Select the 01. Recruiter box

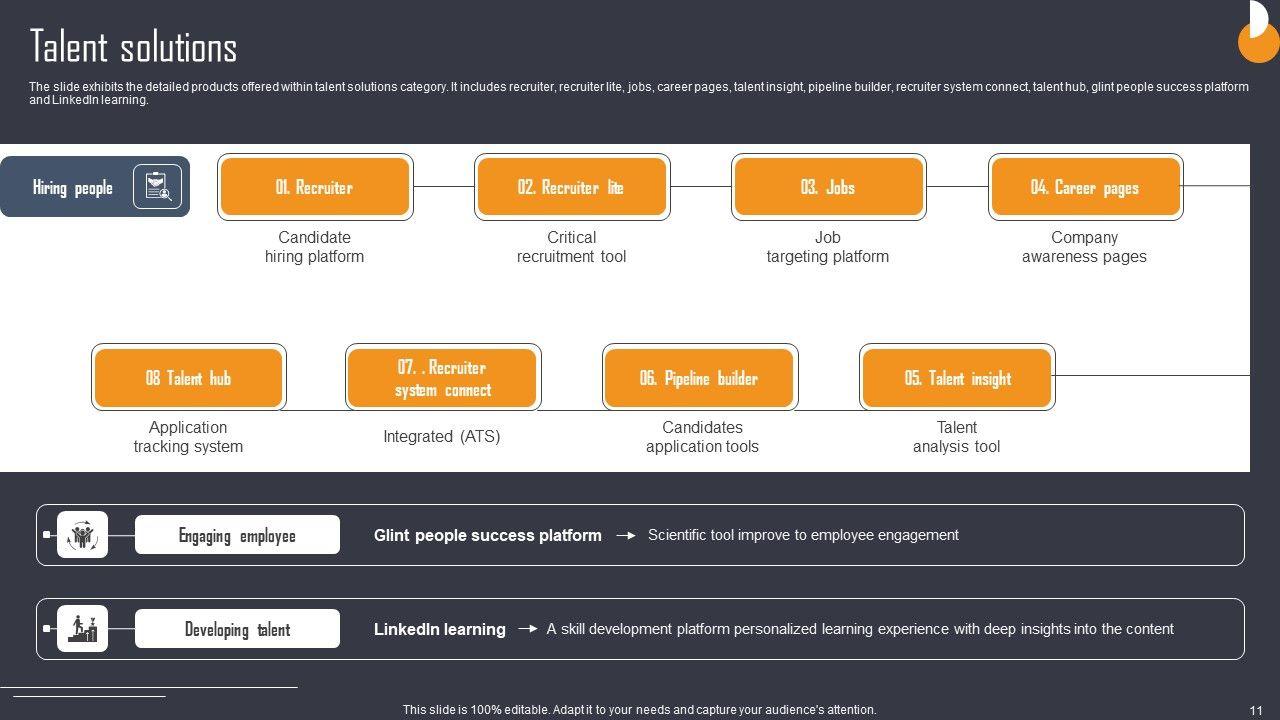tap(315, 187)
